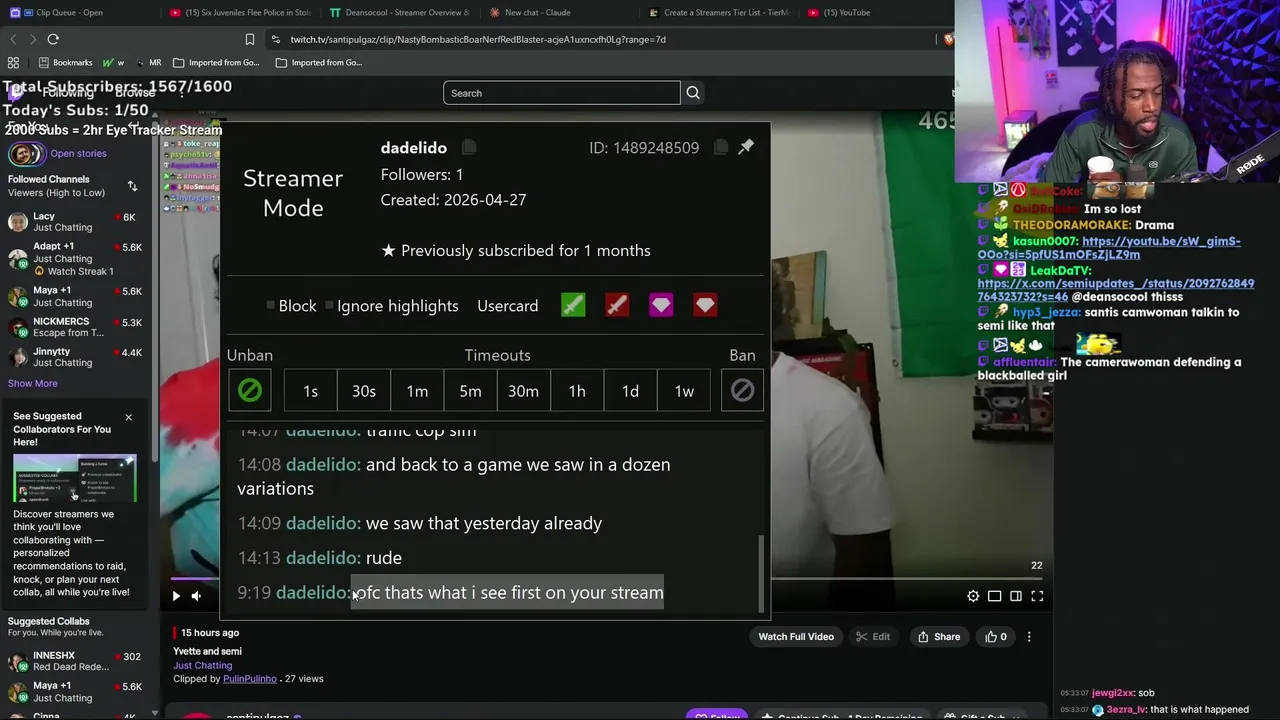Open Create a Streamers Tier List tab
The height and width of the screenshot is (720, 1280).
720,13
